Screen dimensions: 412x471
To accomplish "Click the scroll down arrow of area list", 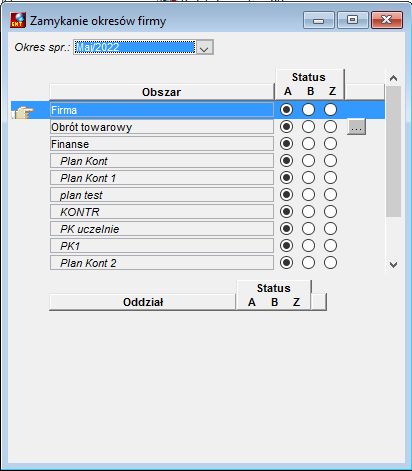I will (x=393, y=265).
